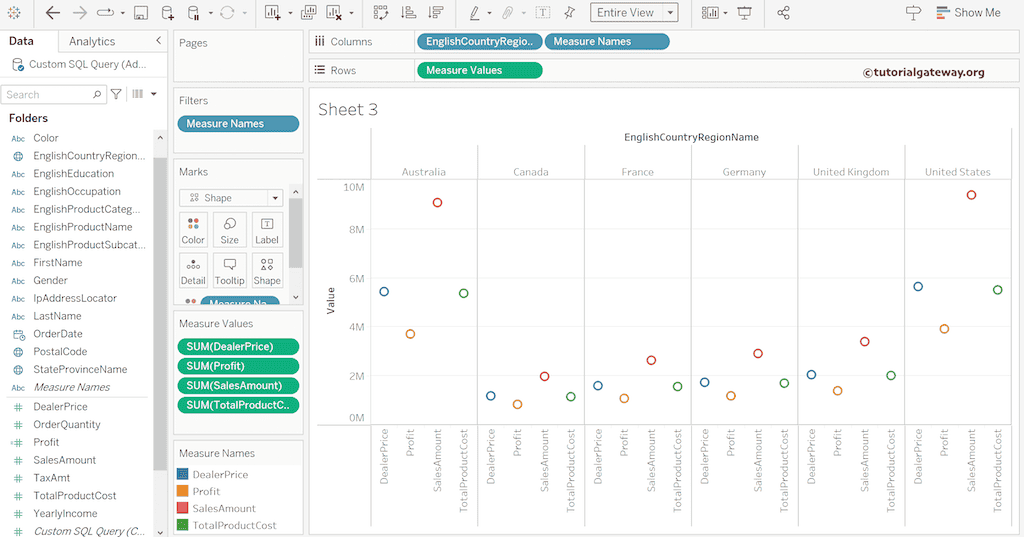Click the Australia SalesAmount red circle mark
This screenshot has width=1024, height=537.
pyautogui.click(x=438, y=203)
